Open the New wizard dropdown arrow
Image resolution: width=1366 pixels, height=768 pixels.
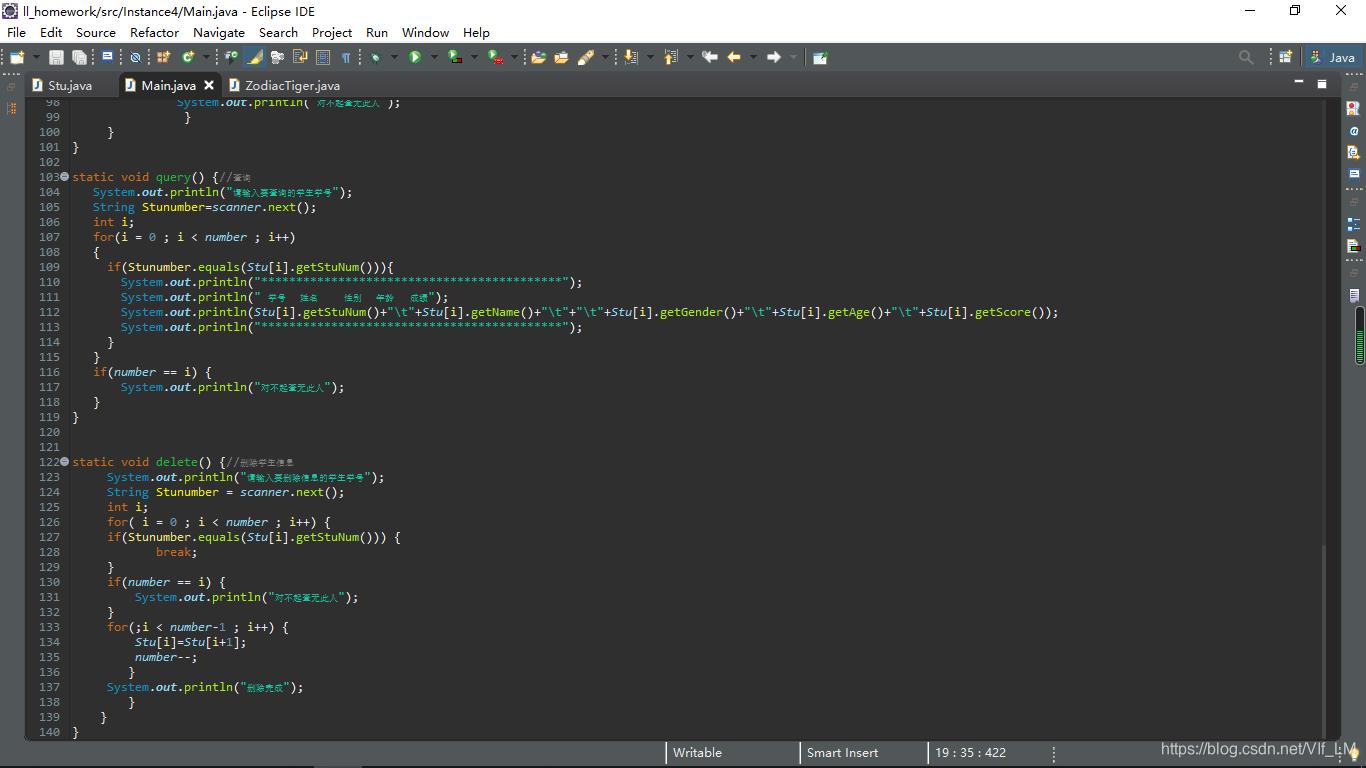[36, 57]
